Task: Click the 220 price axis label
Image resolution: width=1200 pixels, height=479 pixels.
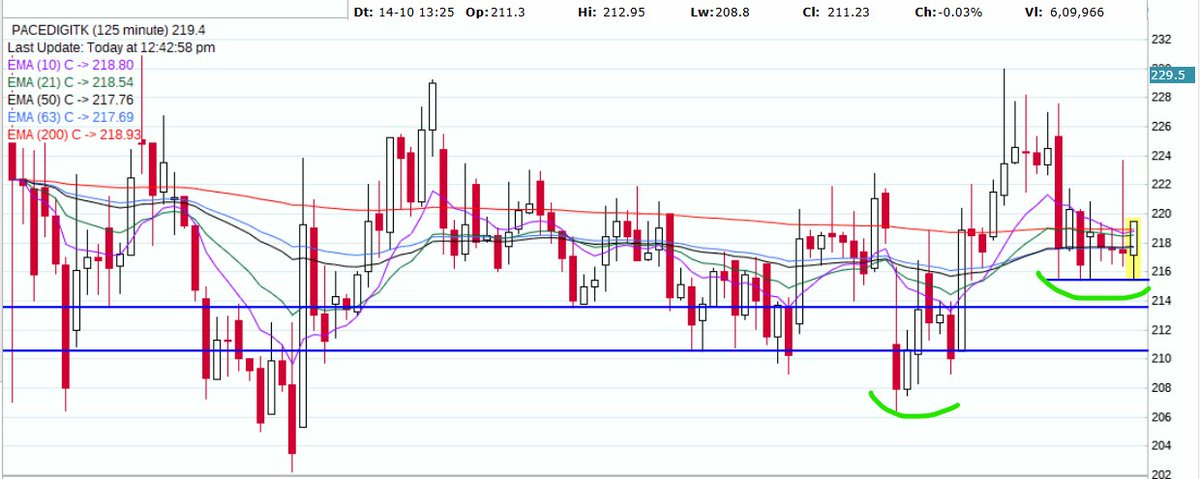Action: [1161, 214]
